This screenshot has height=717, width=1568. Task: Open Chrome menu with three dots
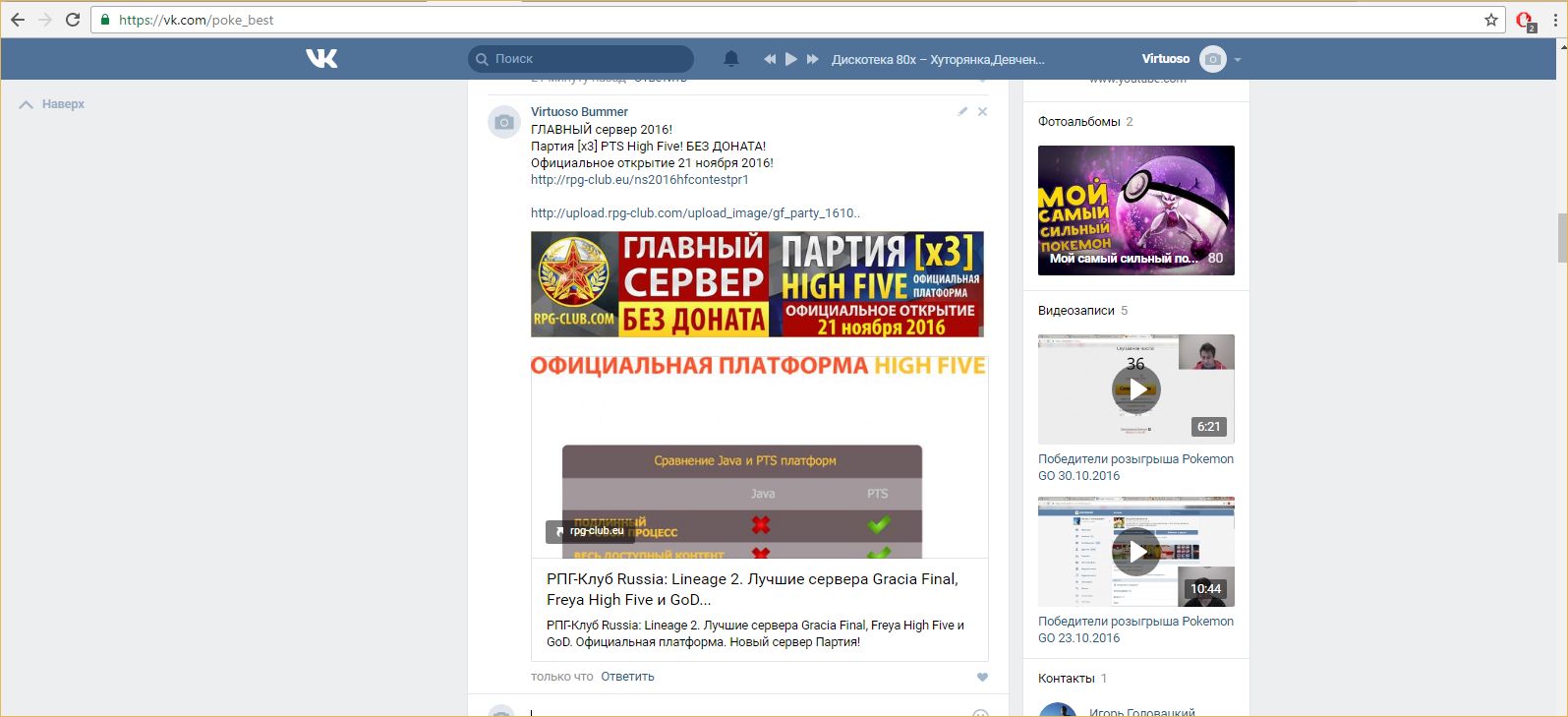pos(1555,20)
